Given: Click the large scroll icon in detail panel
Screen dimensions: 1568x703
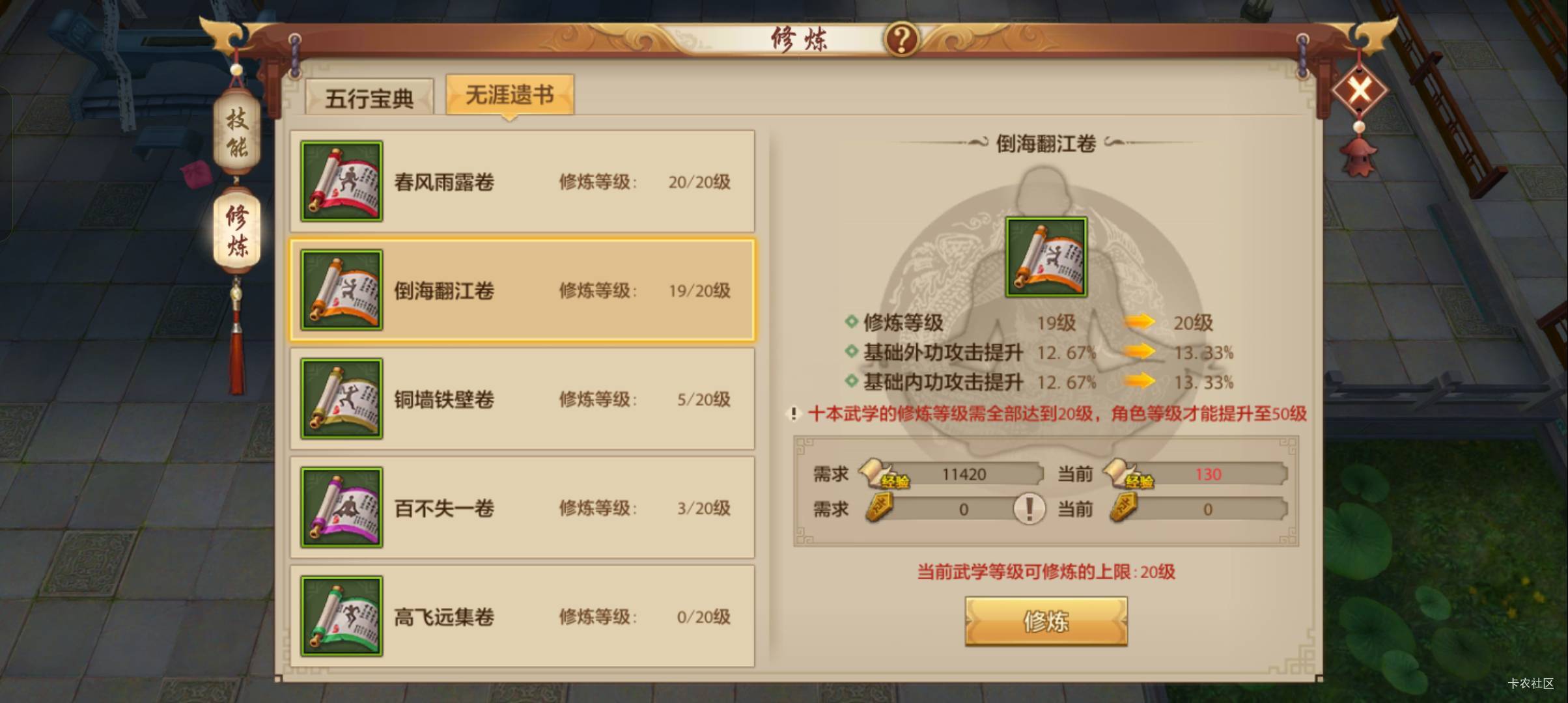Looking at the screenshot, I should 1046,257.
